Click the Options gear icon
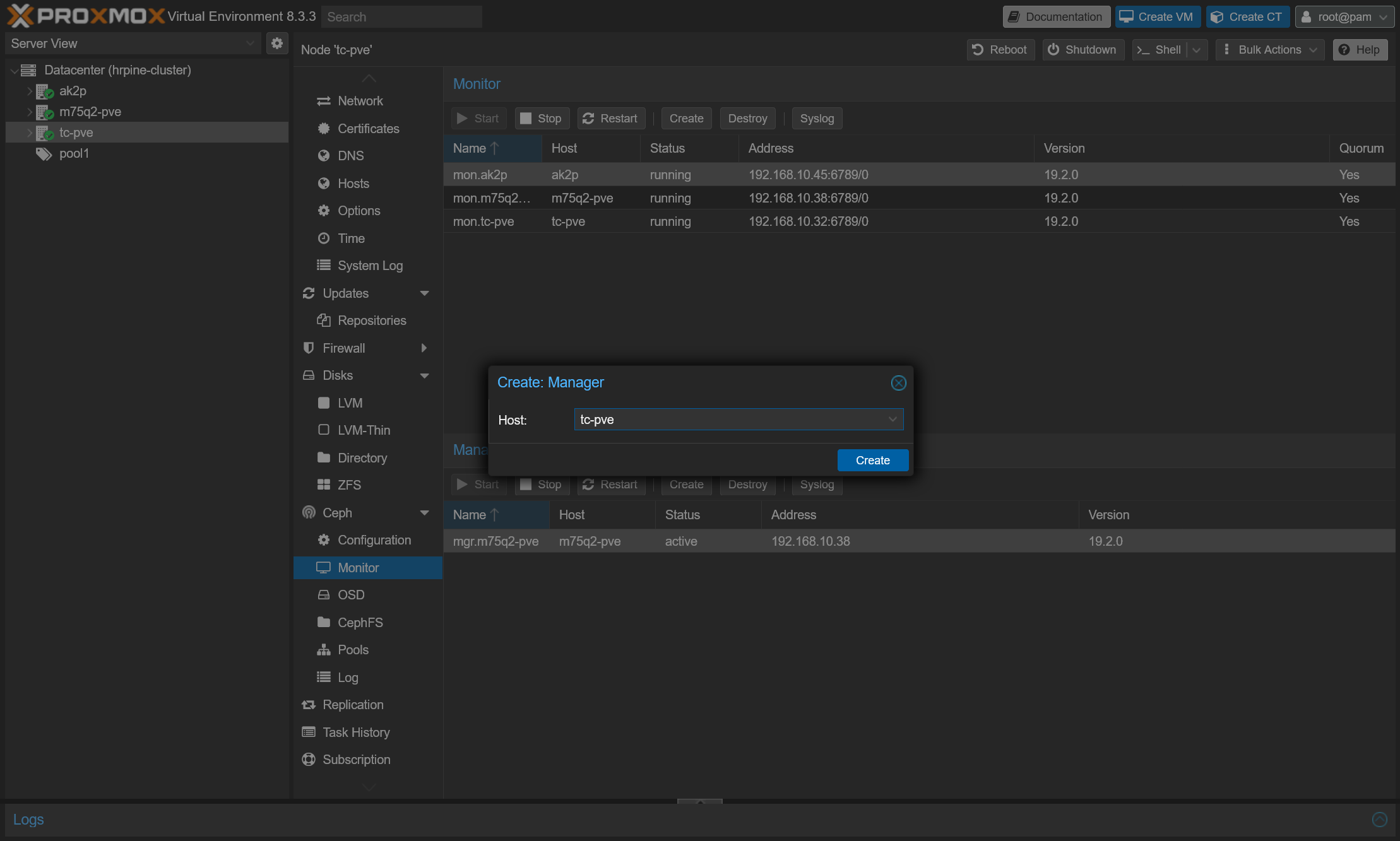Screen dimensions: 1400x841 tap(324, 211)
